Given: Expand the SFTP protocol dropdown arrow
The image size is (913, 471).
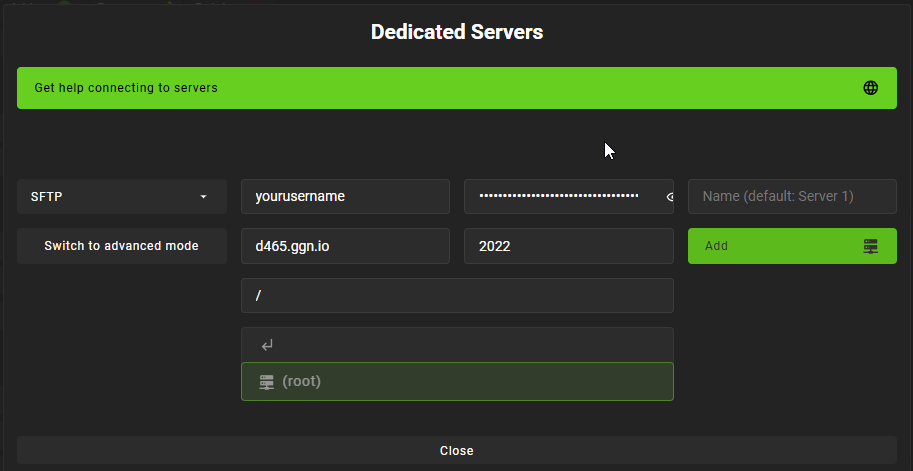Looking at the screenshot, I should coord(204,197).
